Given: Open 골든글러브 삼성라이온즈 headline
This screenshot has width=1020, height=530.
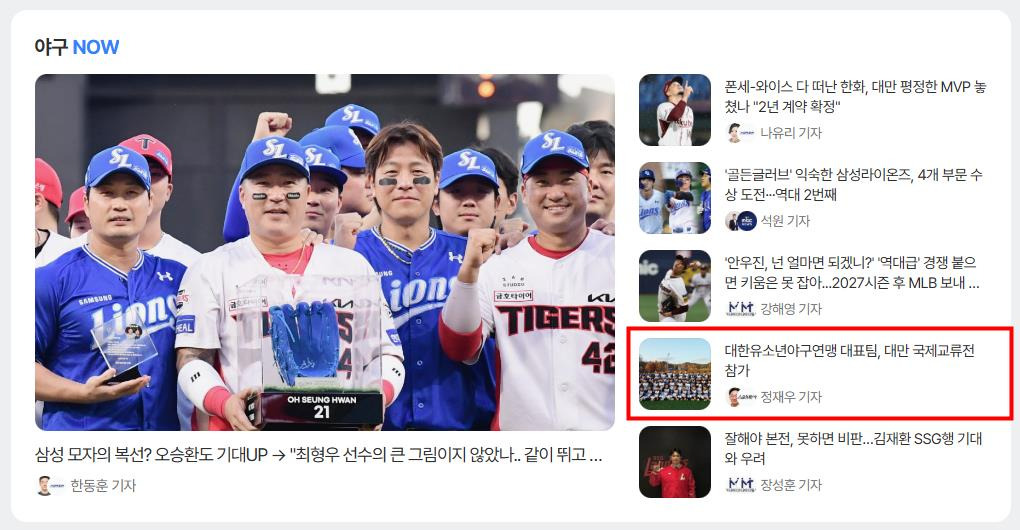Looking at the screenshot, I should click(853, 184).
